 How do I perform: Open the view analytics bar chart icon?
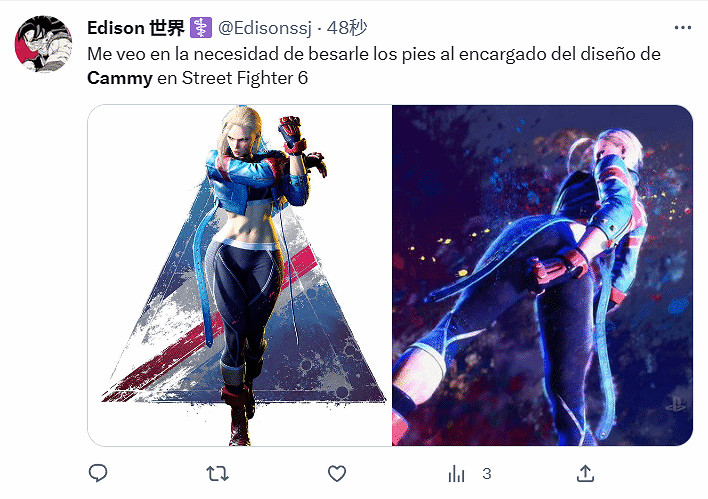pos(456,474)
